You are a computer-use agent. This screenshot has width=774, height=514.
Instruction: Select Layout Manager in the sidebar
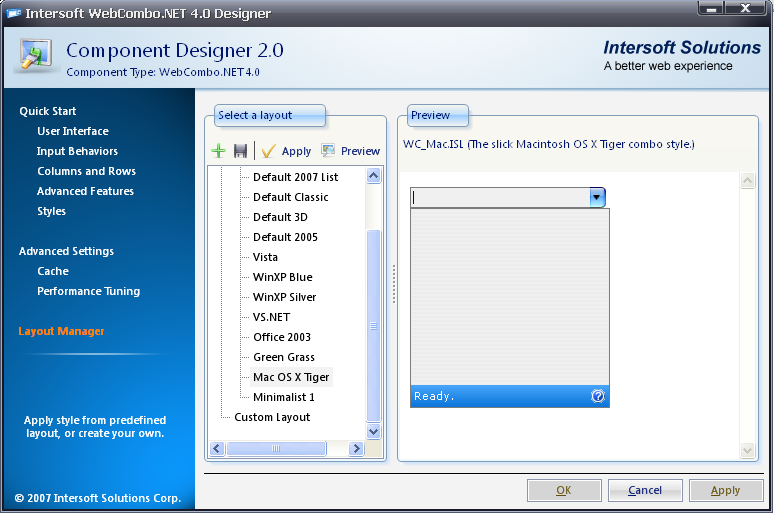click(61, 331)
